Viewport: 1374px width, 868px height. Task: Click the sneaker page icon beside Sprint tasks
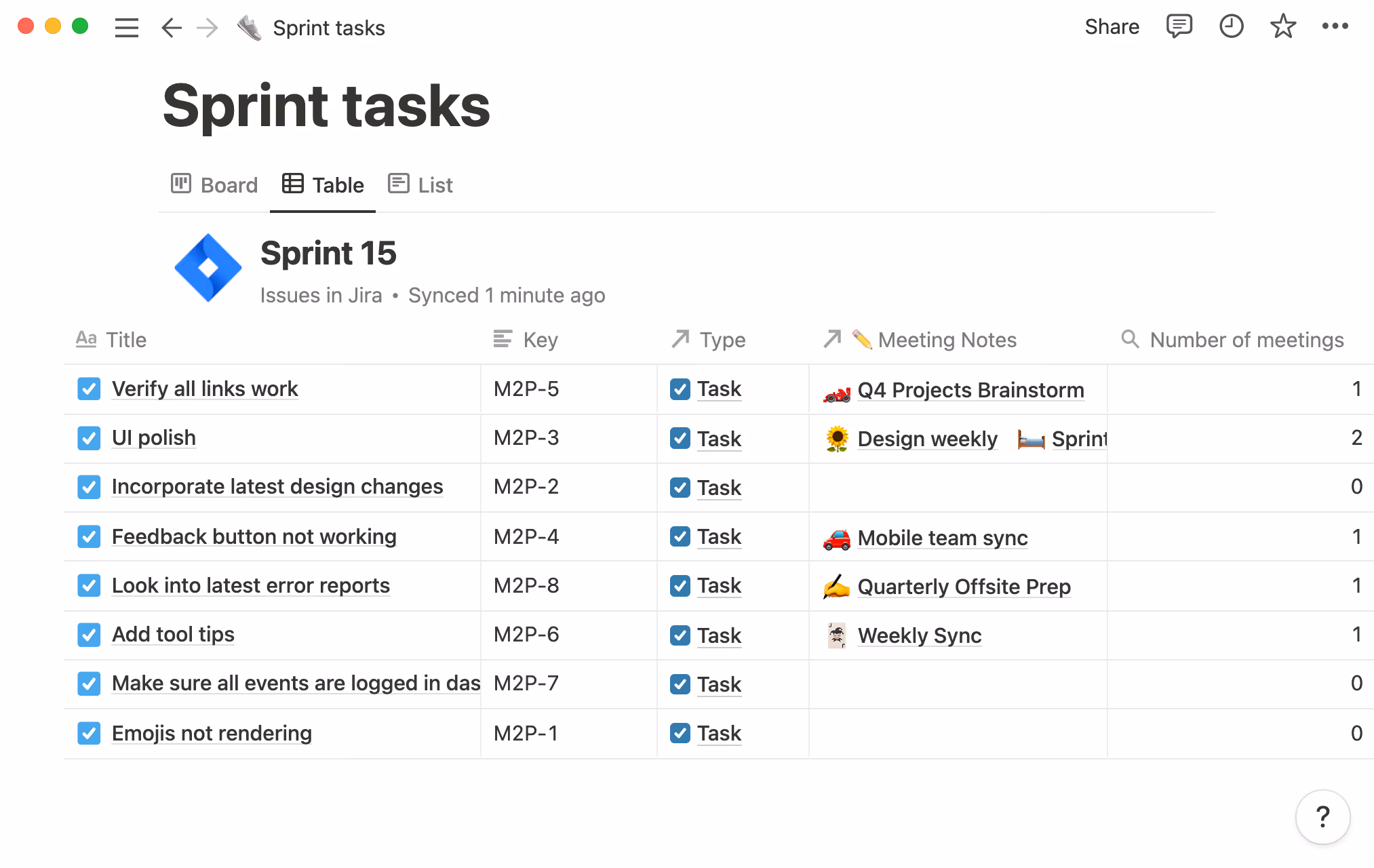pyautogui.click(x=248, y=27)
